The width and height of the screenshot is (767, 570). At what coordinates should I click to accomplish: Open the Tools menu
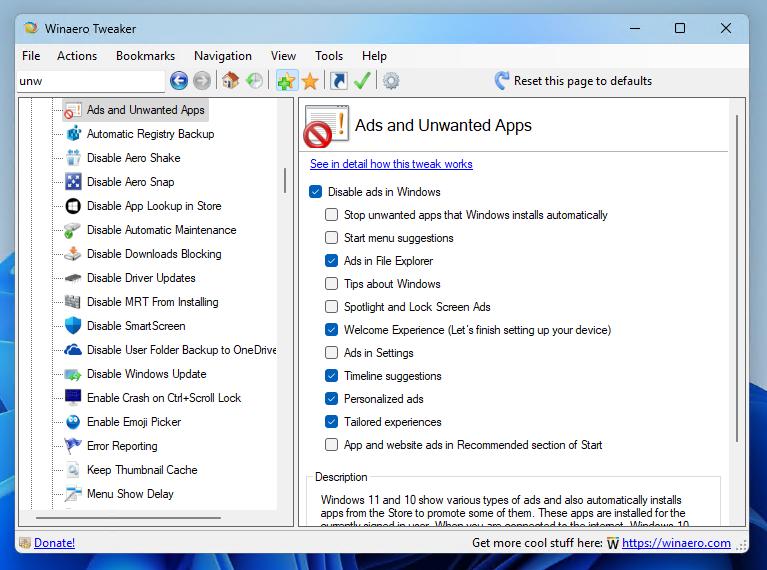(x=329, y=56)
